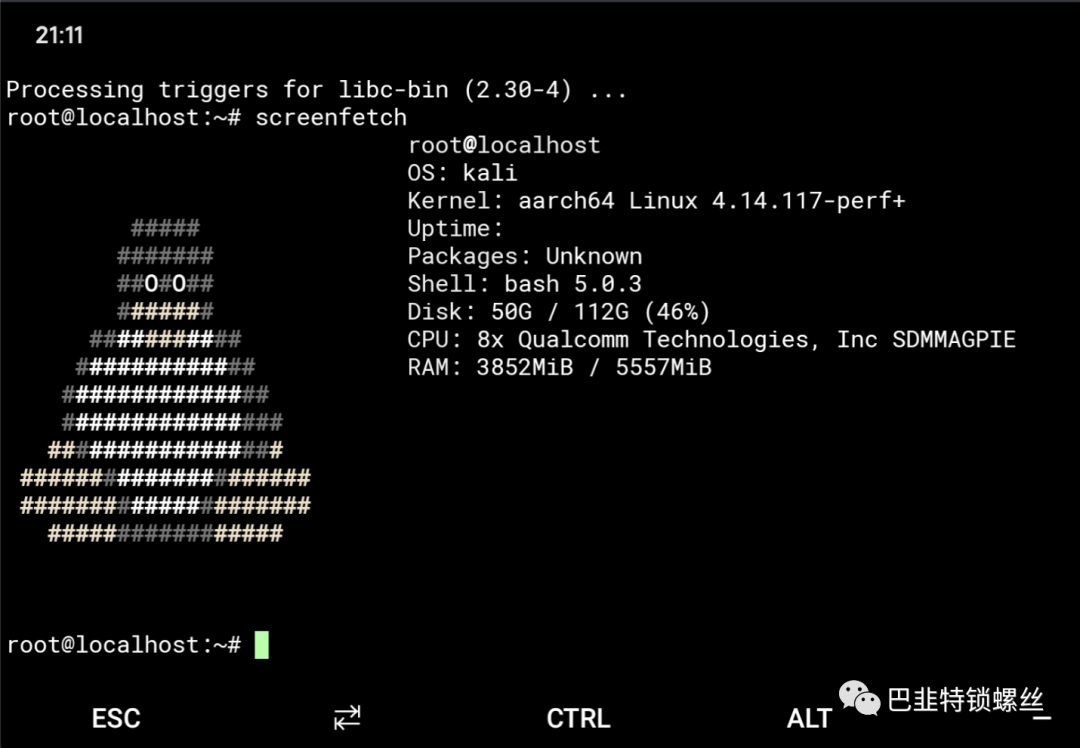
Task: Click the Uptime label line
Action: click(455, 229)
